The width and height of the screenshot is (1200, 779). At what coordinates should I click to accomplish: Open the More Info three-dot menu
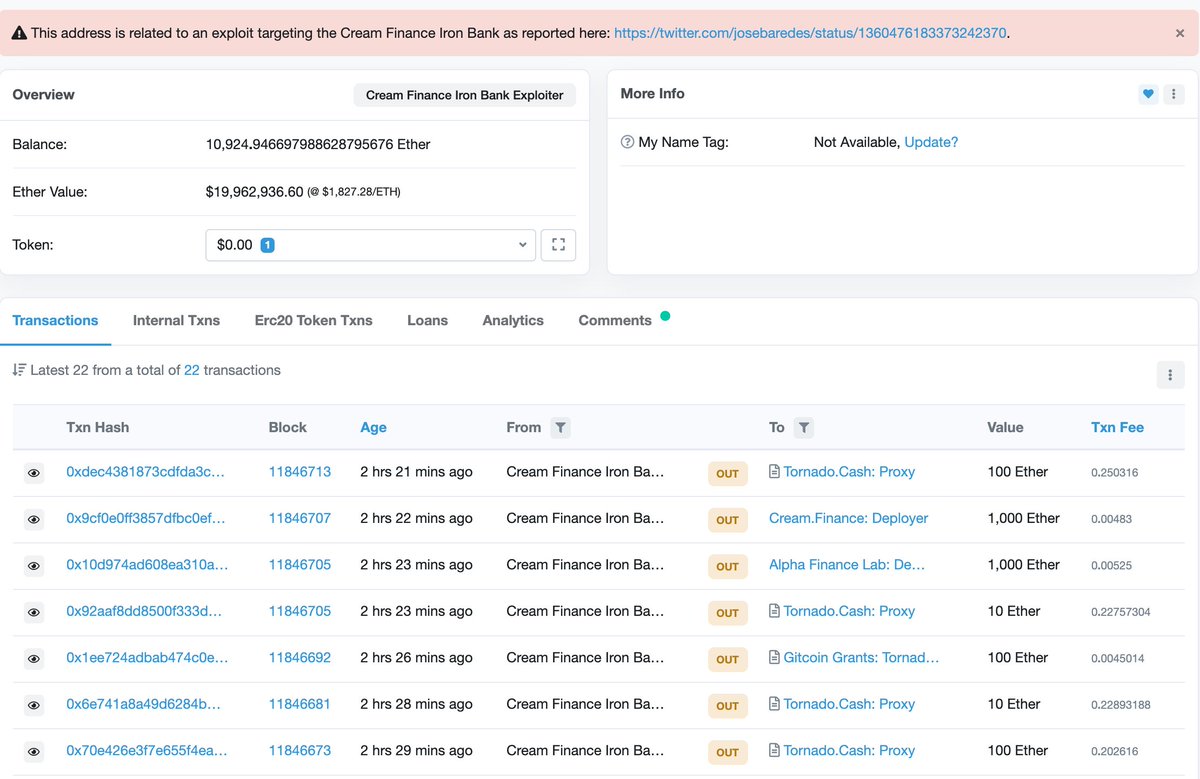1172,94
